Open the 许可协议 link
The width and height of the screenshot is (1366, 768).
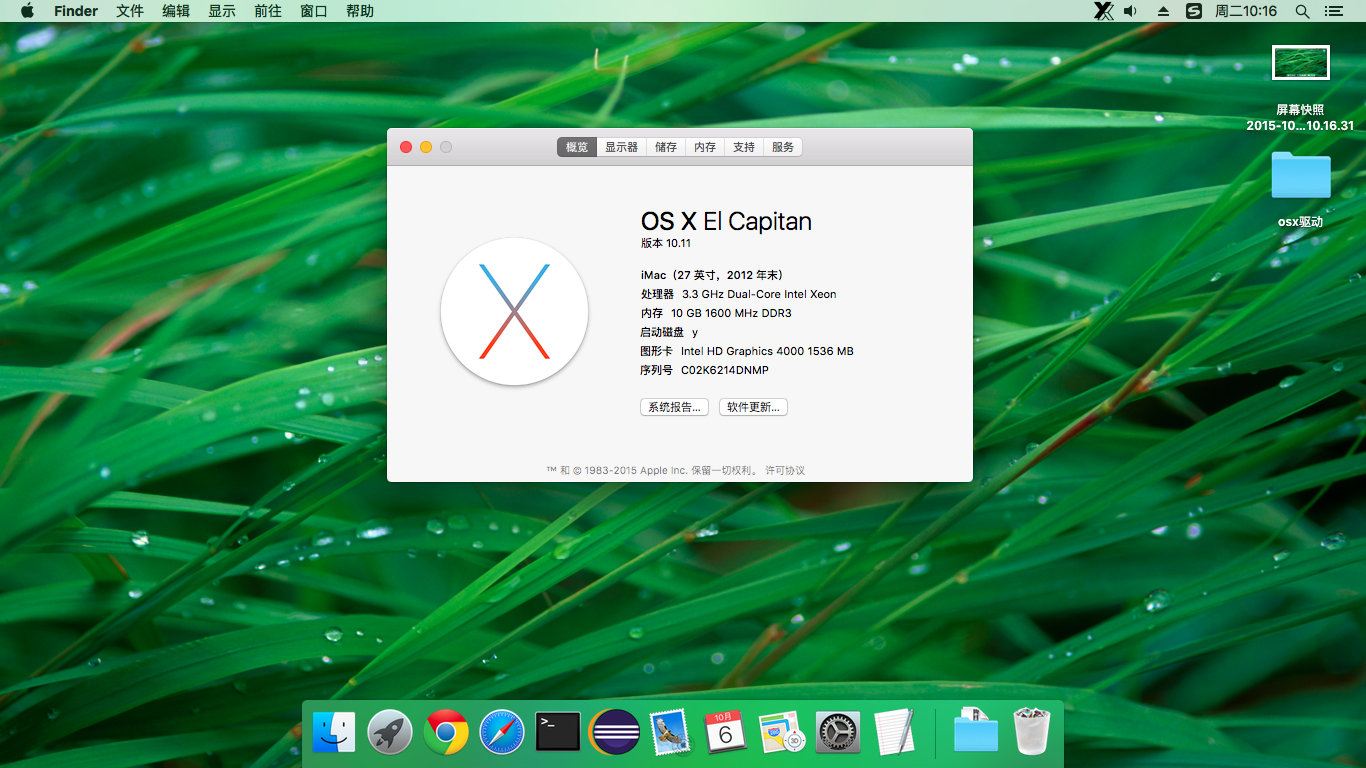[x=785, y=470]
